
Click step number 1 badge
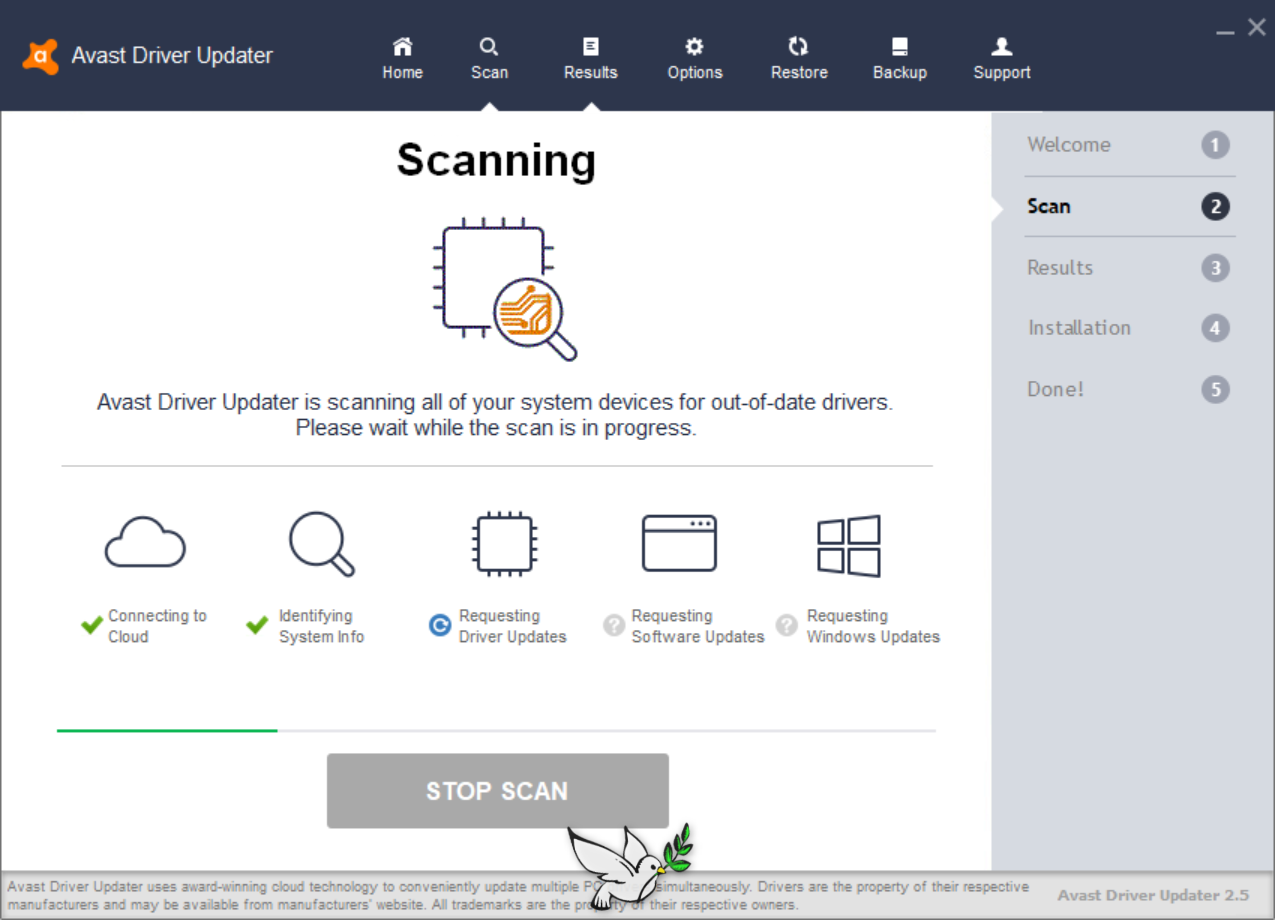(1215, 146)
